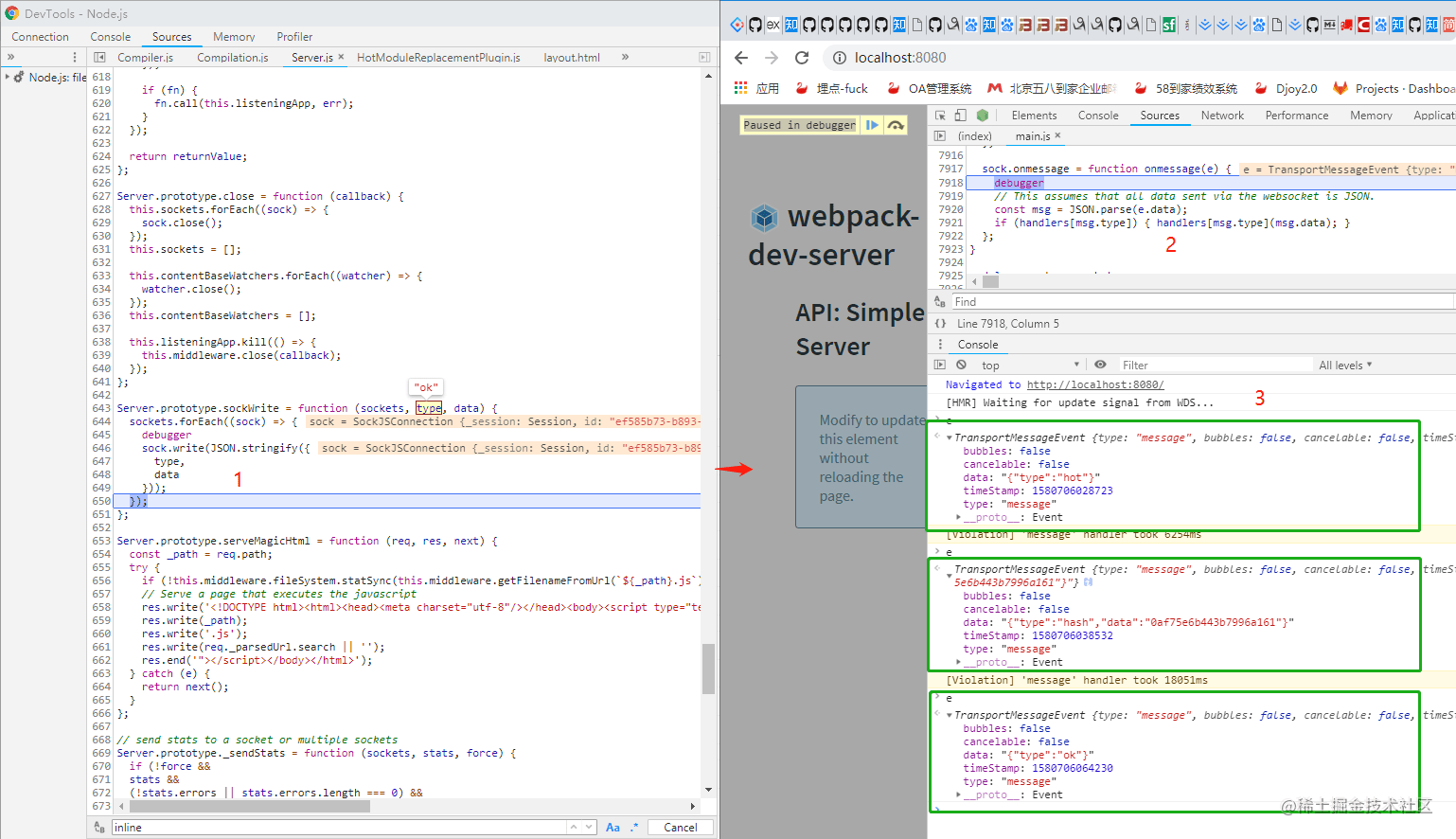Open 58到家绩效系统 bookmark

click(x=1186, y=88)
